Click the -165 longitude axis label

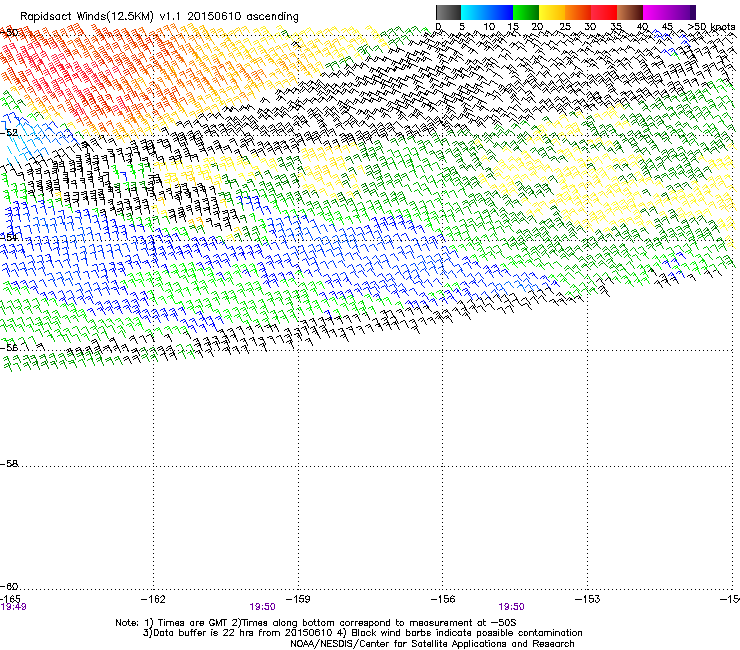(x=10, y=599)
